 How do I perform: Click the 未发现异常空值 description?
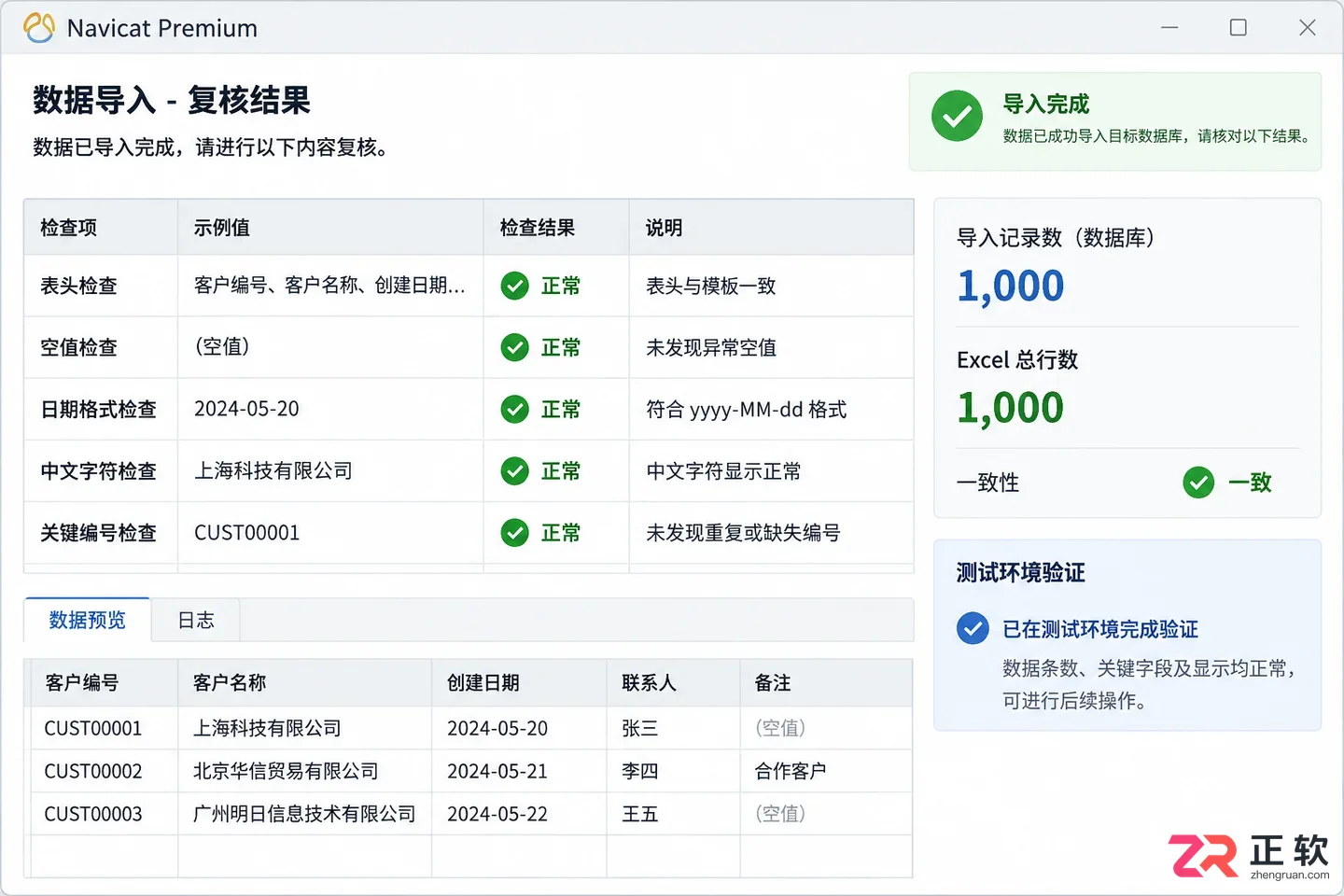[711, 347]
